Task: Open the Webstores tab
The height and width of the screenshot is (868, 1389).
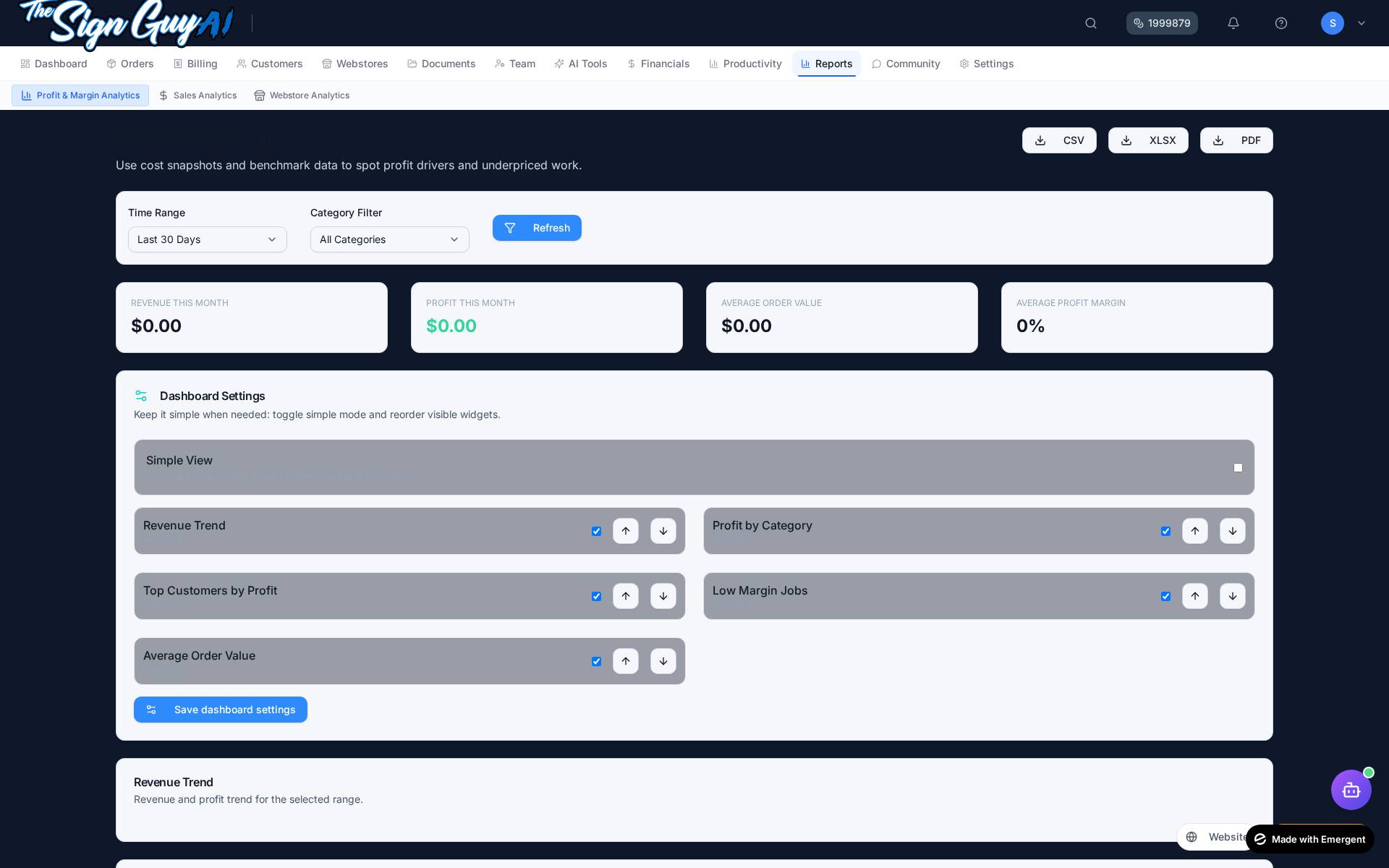Action: tap(355, 64)
